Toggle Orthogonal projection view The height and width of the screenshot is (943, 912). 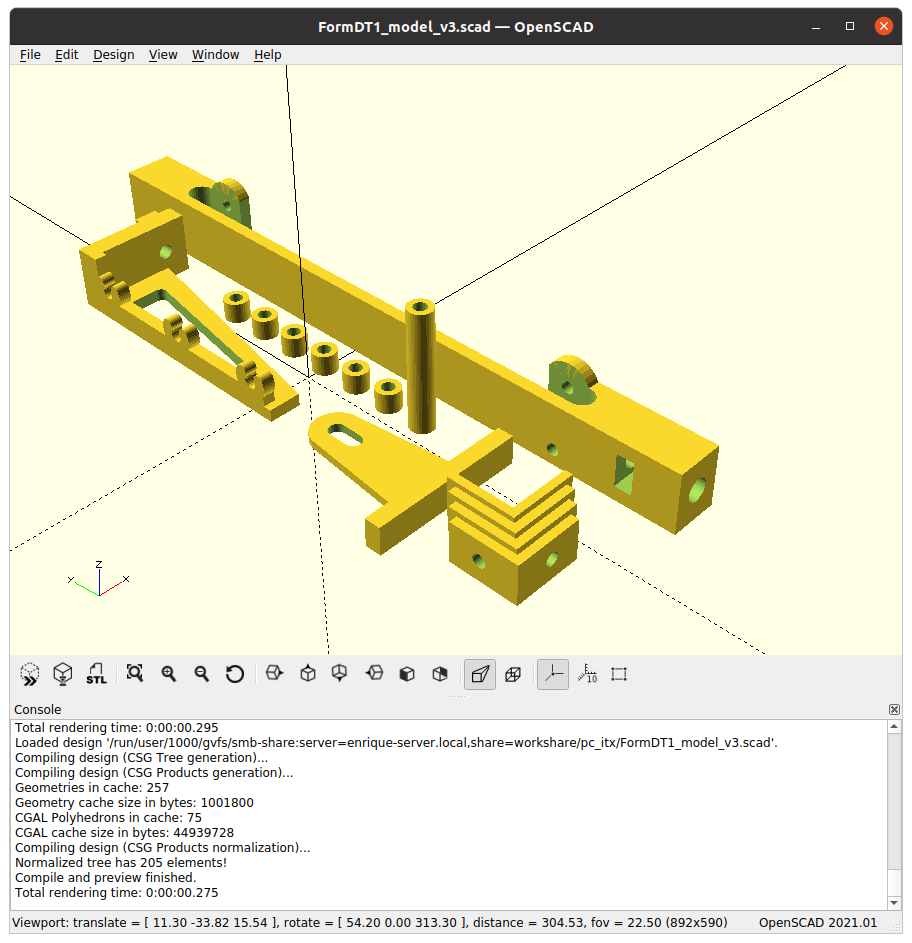pyautogui.click(x=513, y=674)
